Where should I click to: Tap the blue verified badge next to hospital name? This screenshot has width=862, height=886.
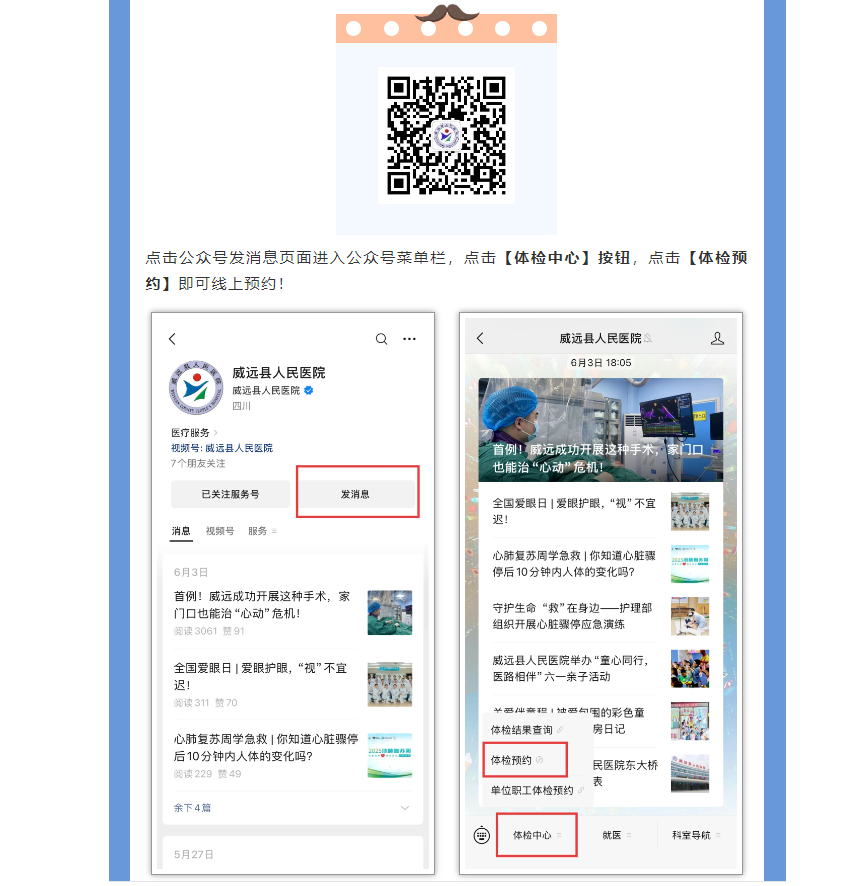[309, 390]
